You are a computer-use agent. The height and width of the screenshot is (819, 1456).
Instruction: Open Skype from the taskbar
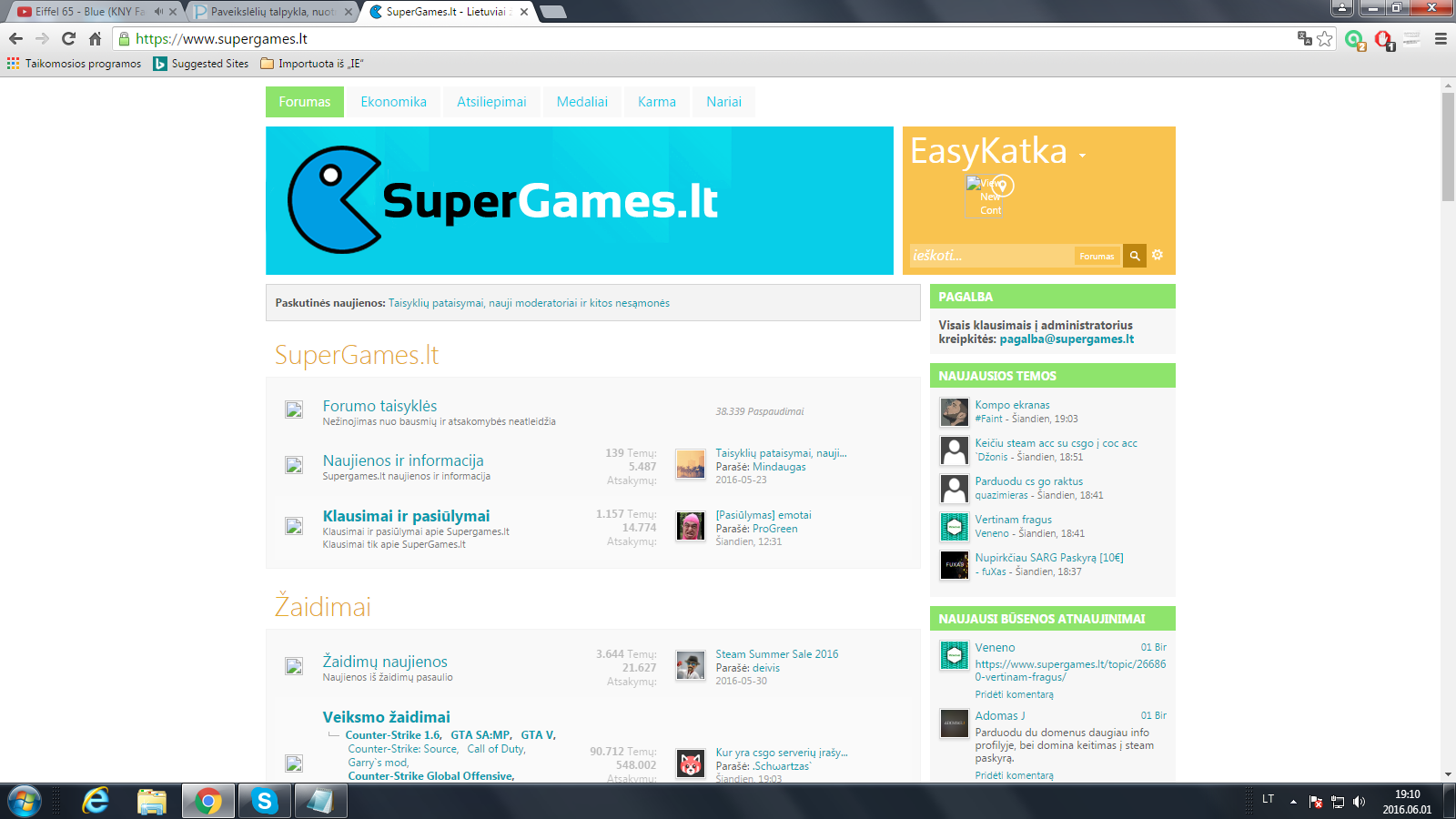coord(264,801)
